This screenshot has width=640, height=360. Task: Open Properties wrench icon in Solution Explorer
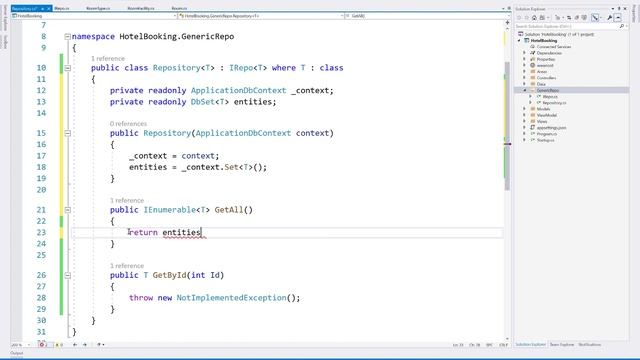click(609, 18)
